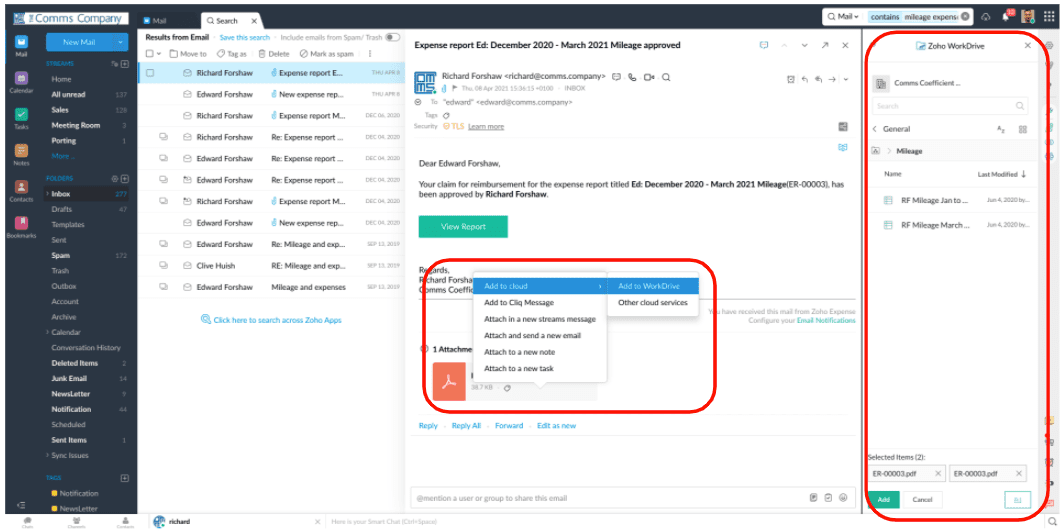Screen dimensions: 1062x531
Task: Expand Add to cloud submenu
Action: tap(540, 286)
